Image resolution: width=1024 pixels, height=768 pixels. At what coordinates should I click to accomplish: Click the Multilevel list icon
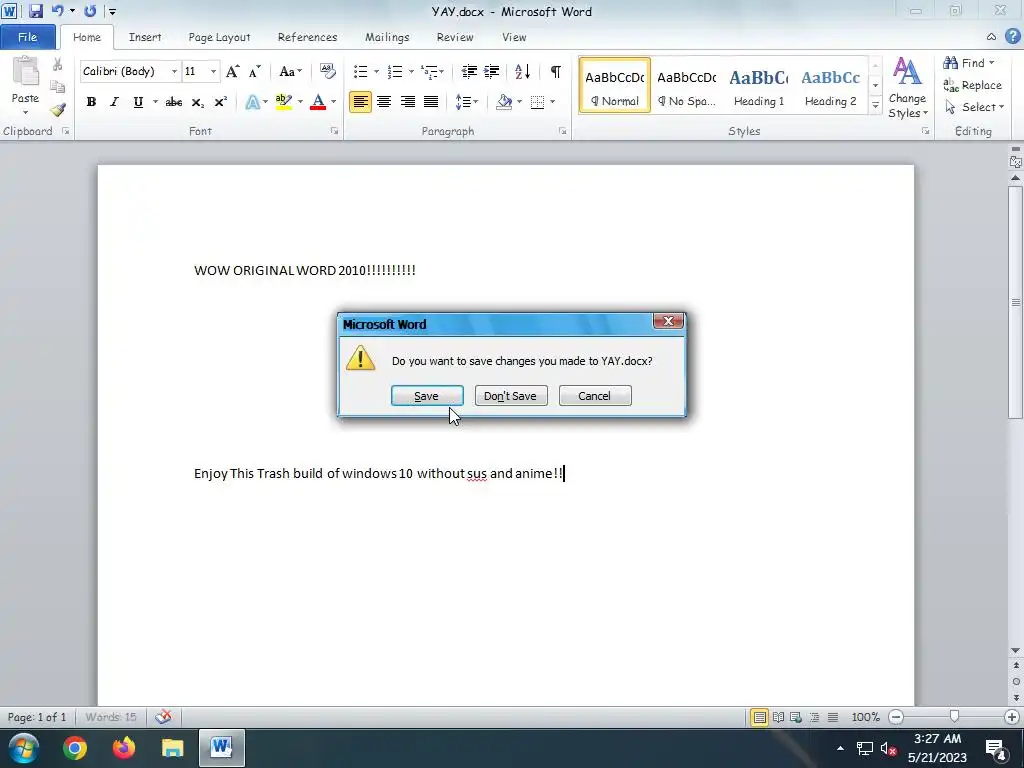pos(429,71)
